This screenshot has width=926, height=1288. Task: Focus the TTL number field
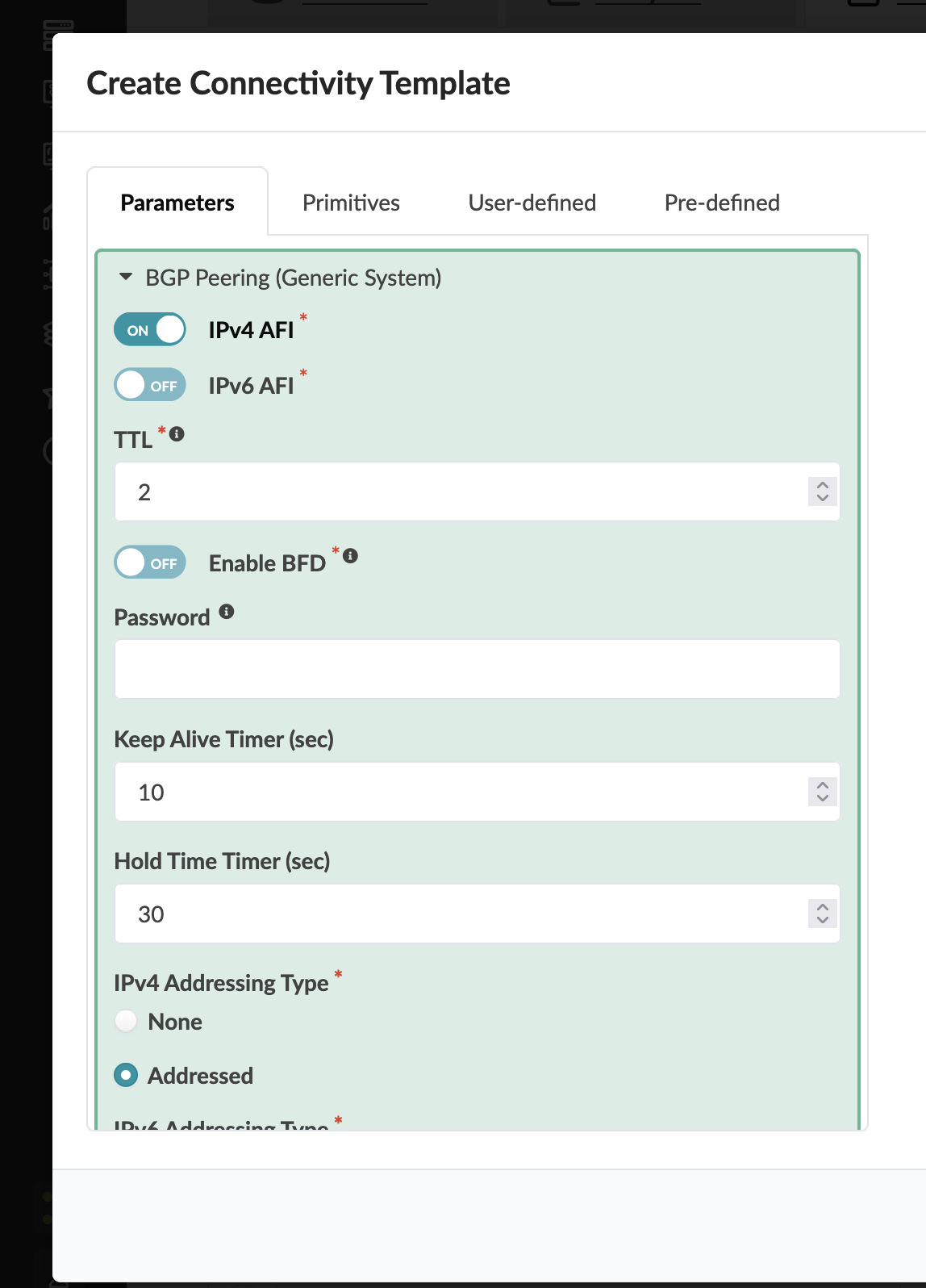pos(460,492)
